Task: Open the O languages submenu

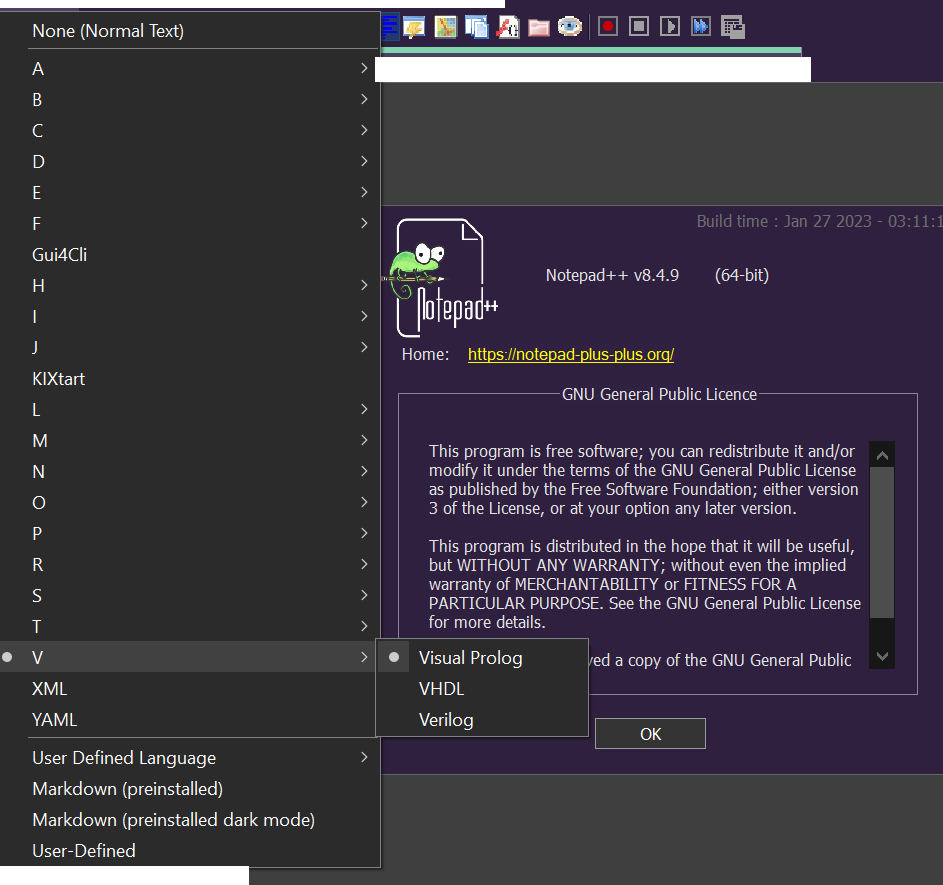Action: (190, 503)
